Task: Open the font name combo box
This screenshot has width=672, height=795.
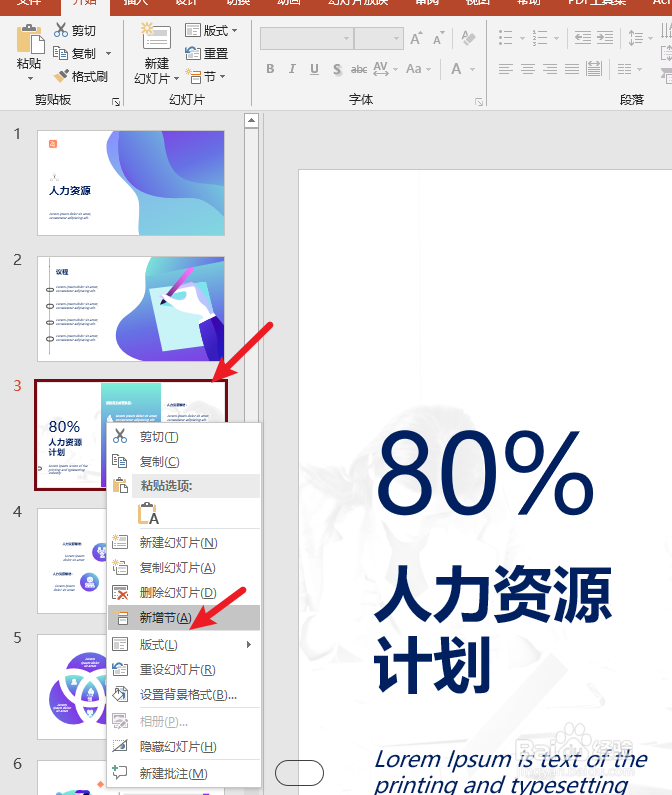Action: (x=306, y=39)
